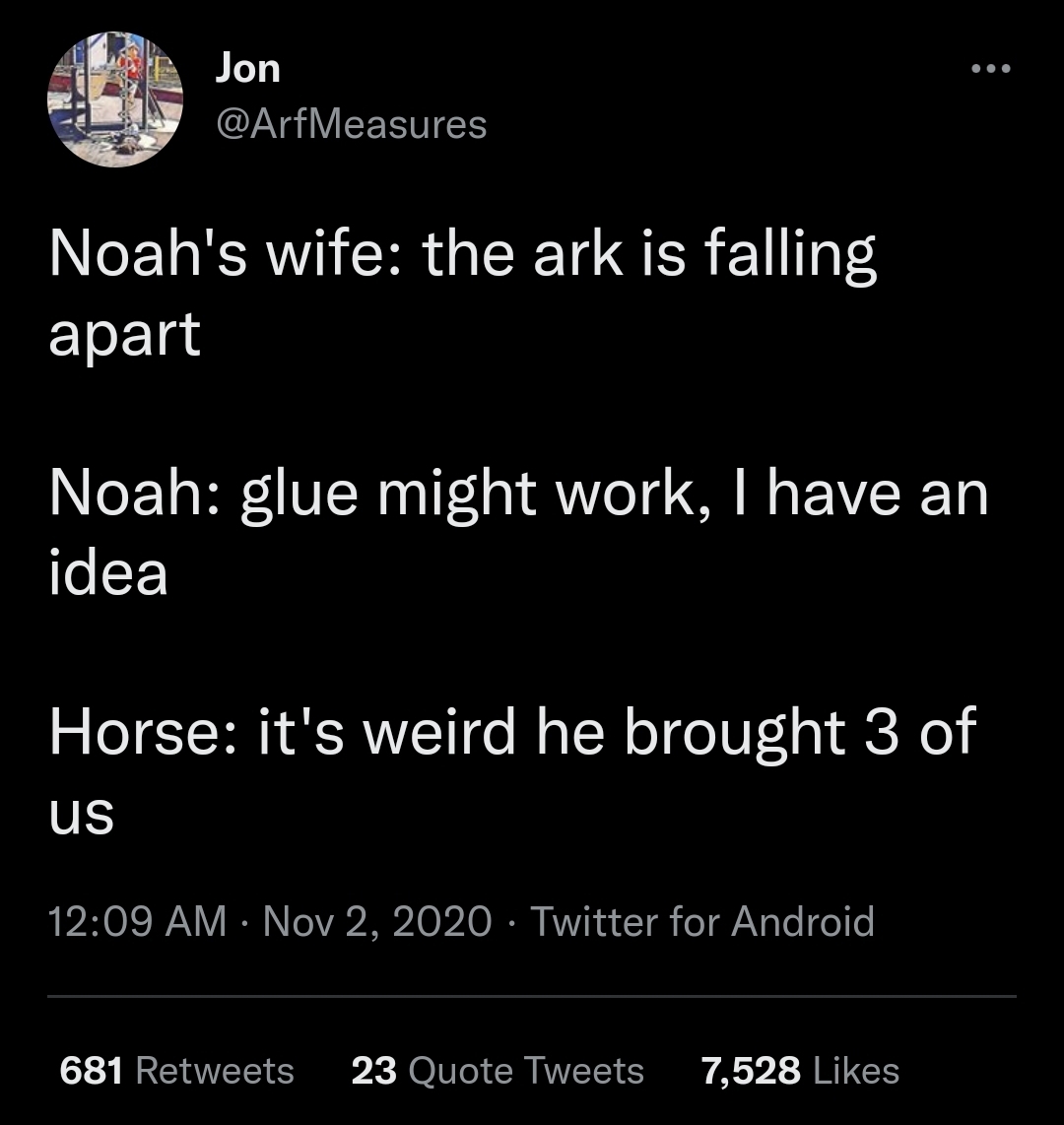
Task: Open the @ArfMeasures handle link
Action: click(x=350, y=124)
